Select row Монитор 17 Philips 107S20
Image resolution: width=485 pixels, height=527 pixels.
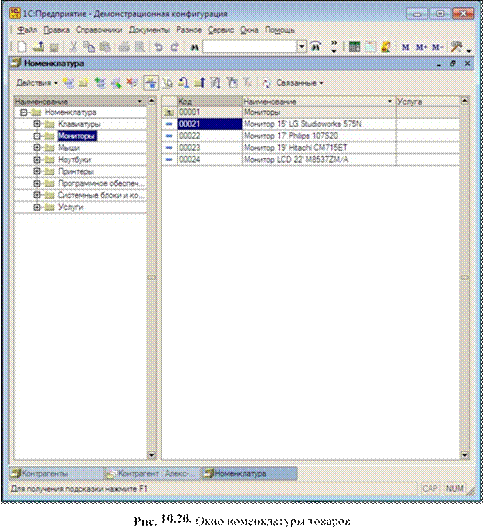coord(311,136)
